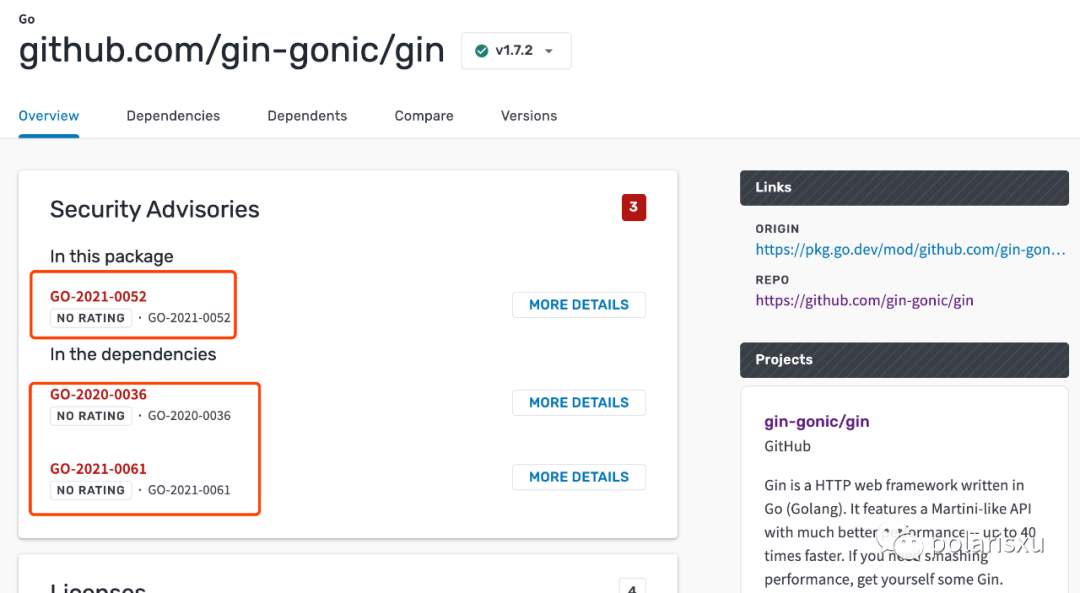Image resolution: width=1080 pixels, height=593 pixels.
Task: Open the GO-2021-0061 advisory link
Action: click(98, 468)
